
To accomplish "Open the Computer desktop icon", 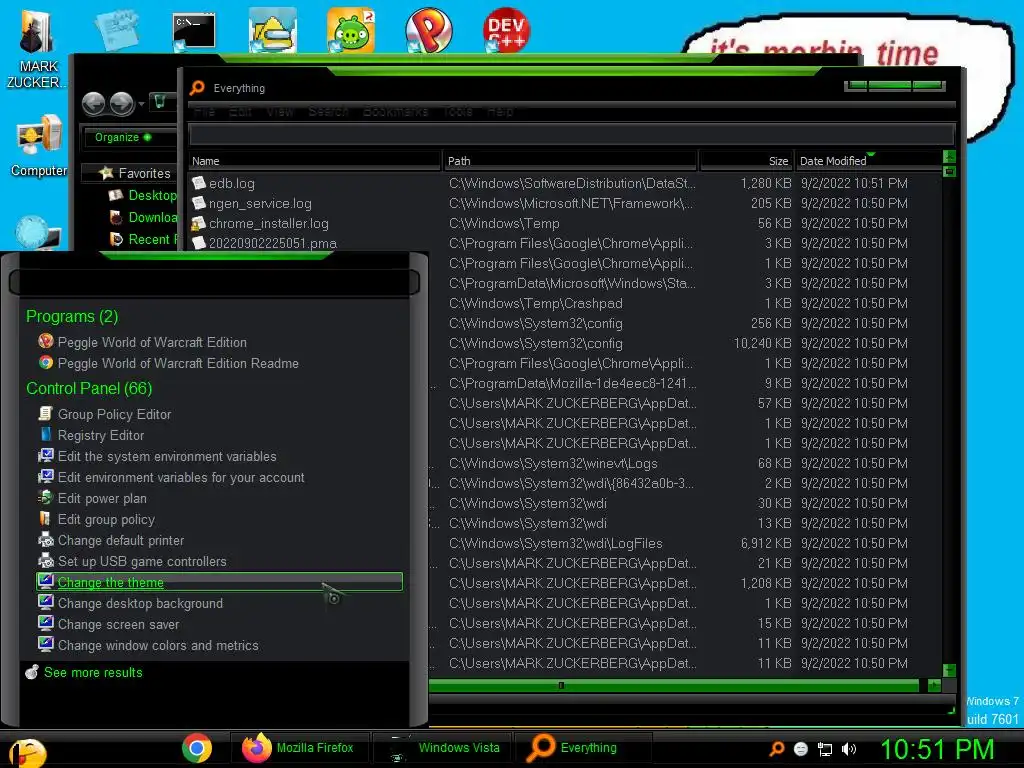I will click(39, 146).
